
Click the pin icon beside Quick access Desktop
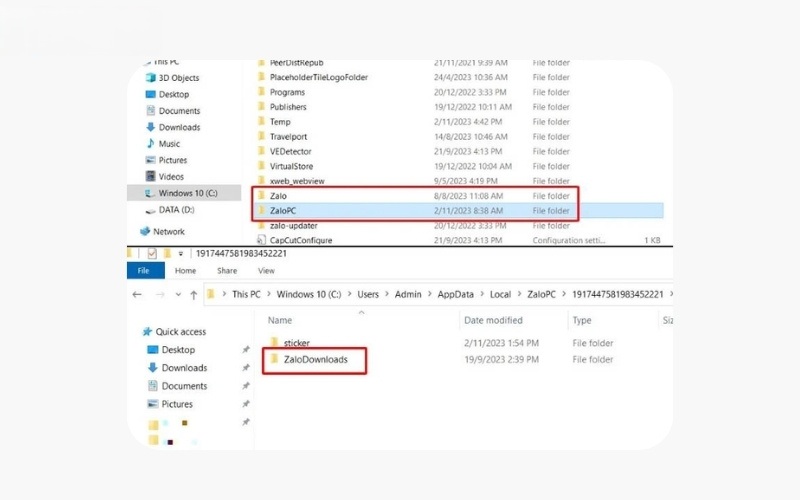pos(246,349)
